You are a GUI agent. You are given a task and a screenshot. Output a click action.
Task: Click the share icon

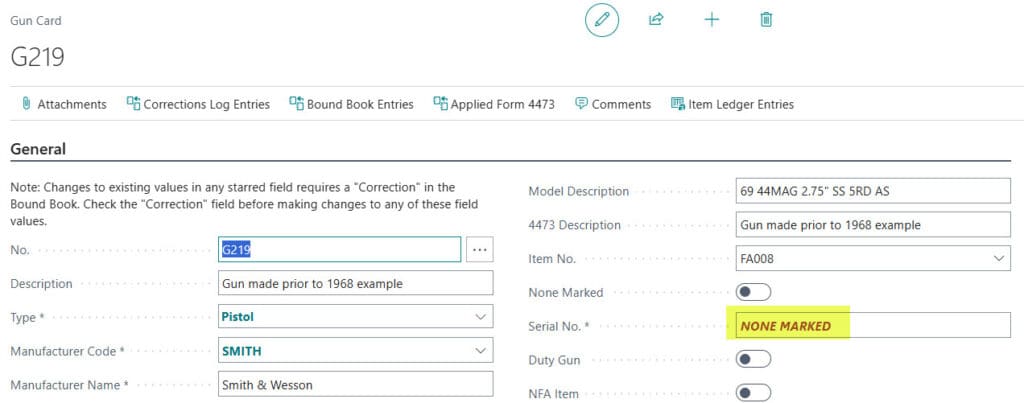[656, 20]
